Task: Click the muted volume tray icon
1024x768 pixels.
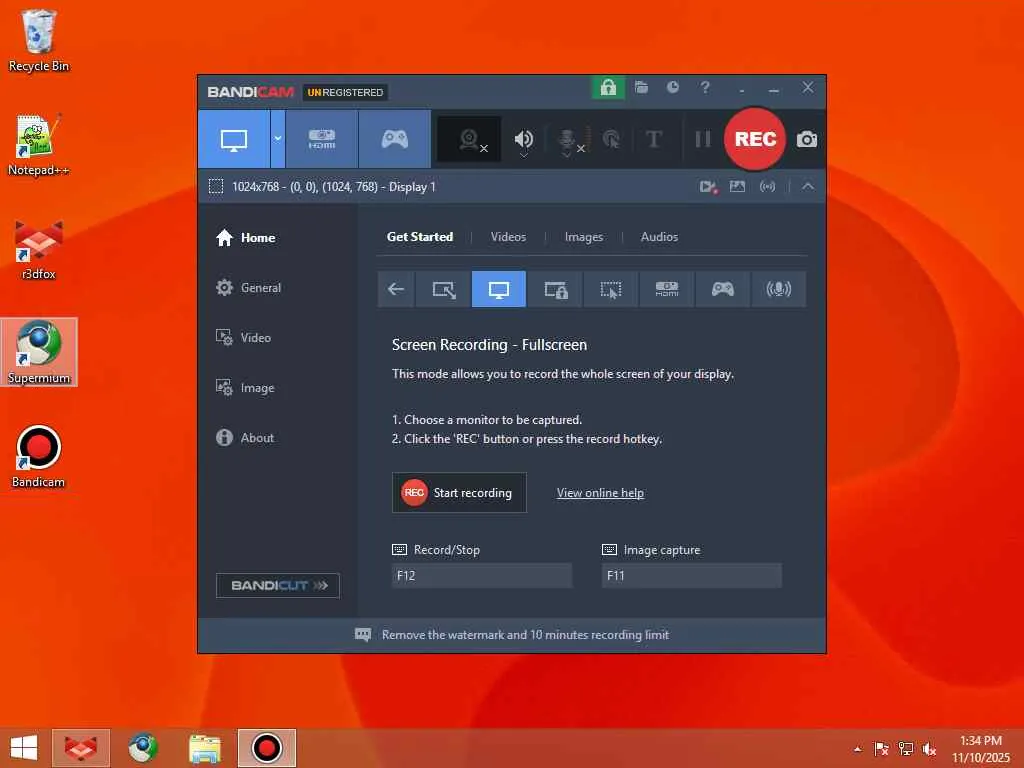Action: coord(930,749)
